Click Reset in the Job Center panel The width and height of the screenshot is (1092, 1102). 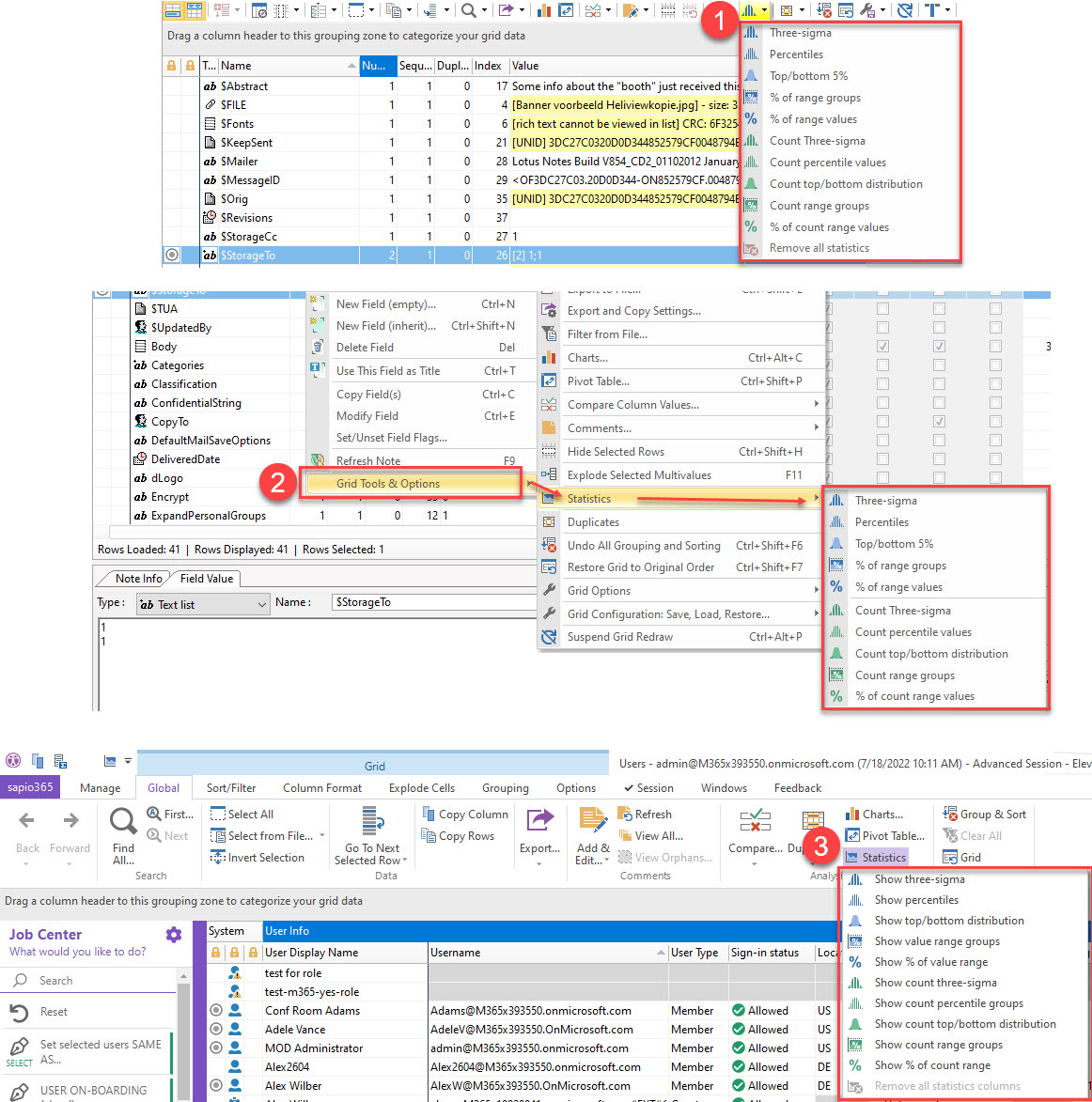tap(54, 1011)
